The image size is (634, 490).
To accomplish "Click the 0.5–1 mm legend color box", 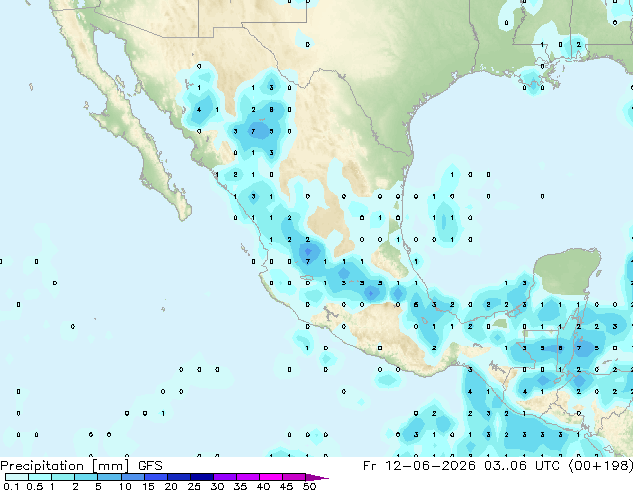I will (40, 477).
